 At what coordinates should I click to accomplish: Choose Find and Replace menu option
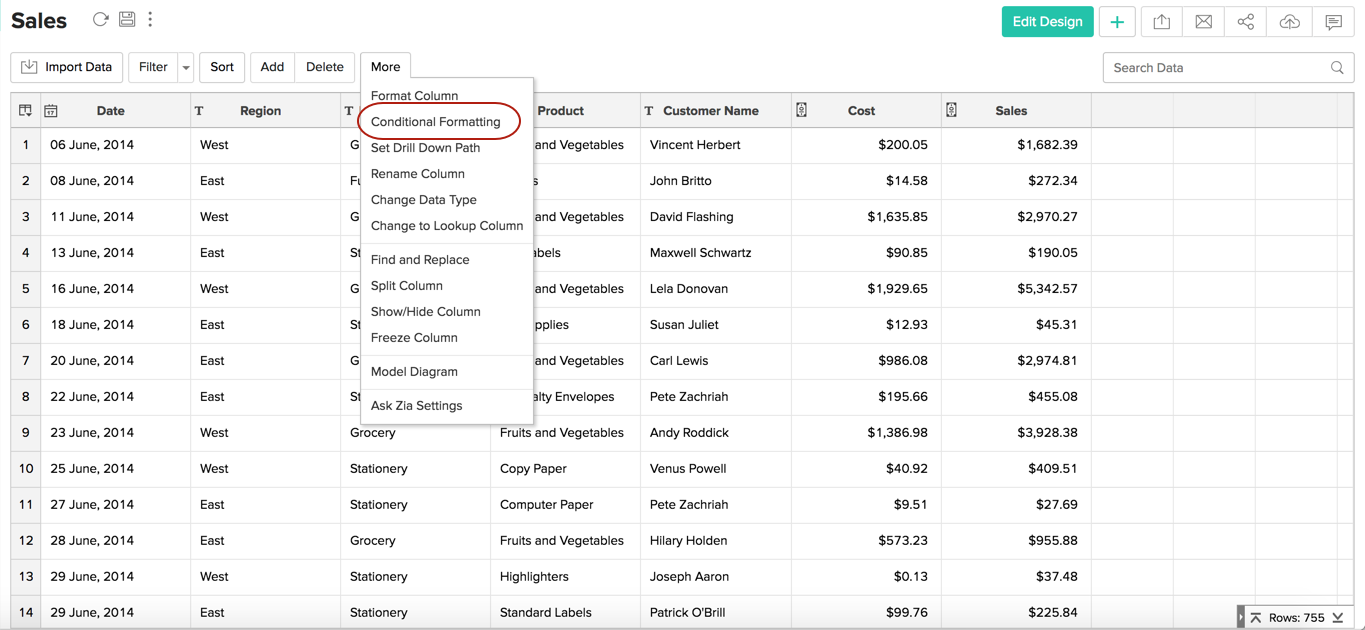419,260
